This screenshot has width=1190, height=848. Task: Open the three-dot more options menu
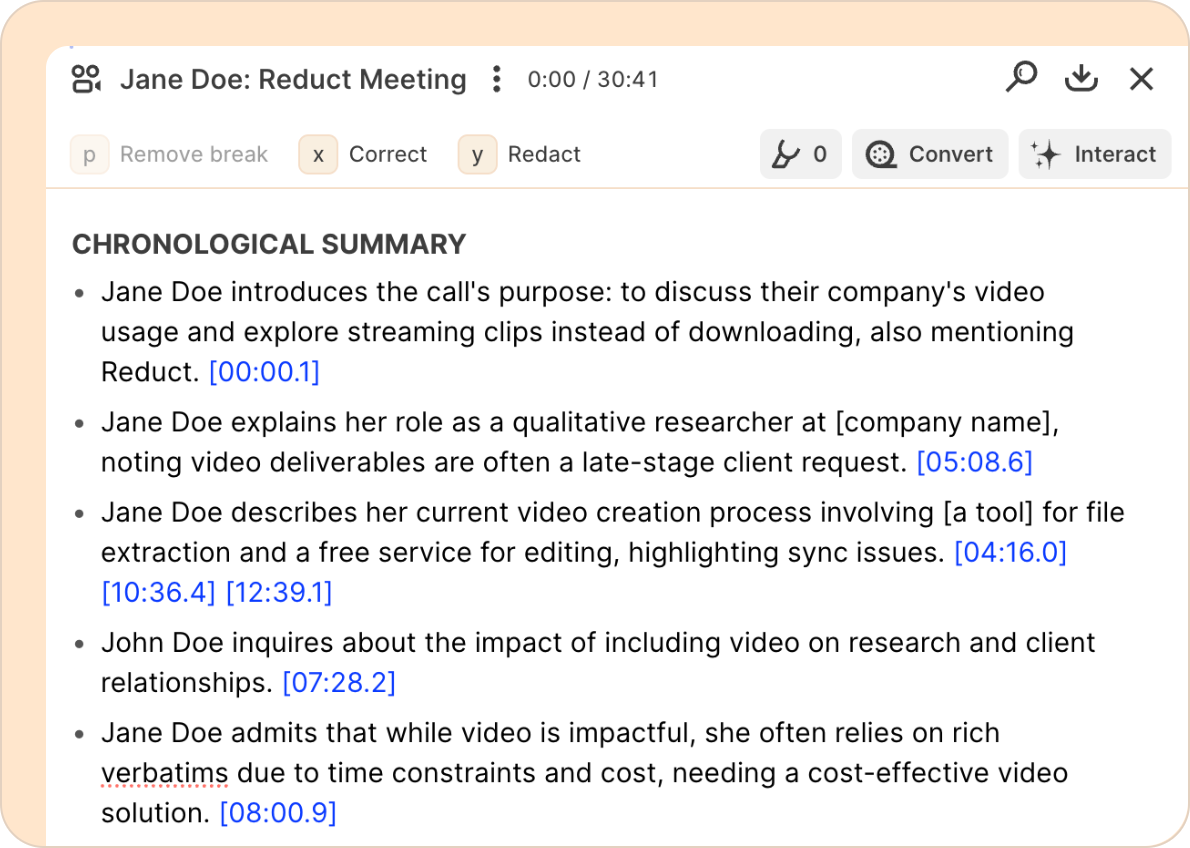[x=496, y=79]
